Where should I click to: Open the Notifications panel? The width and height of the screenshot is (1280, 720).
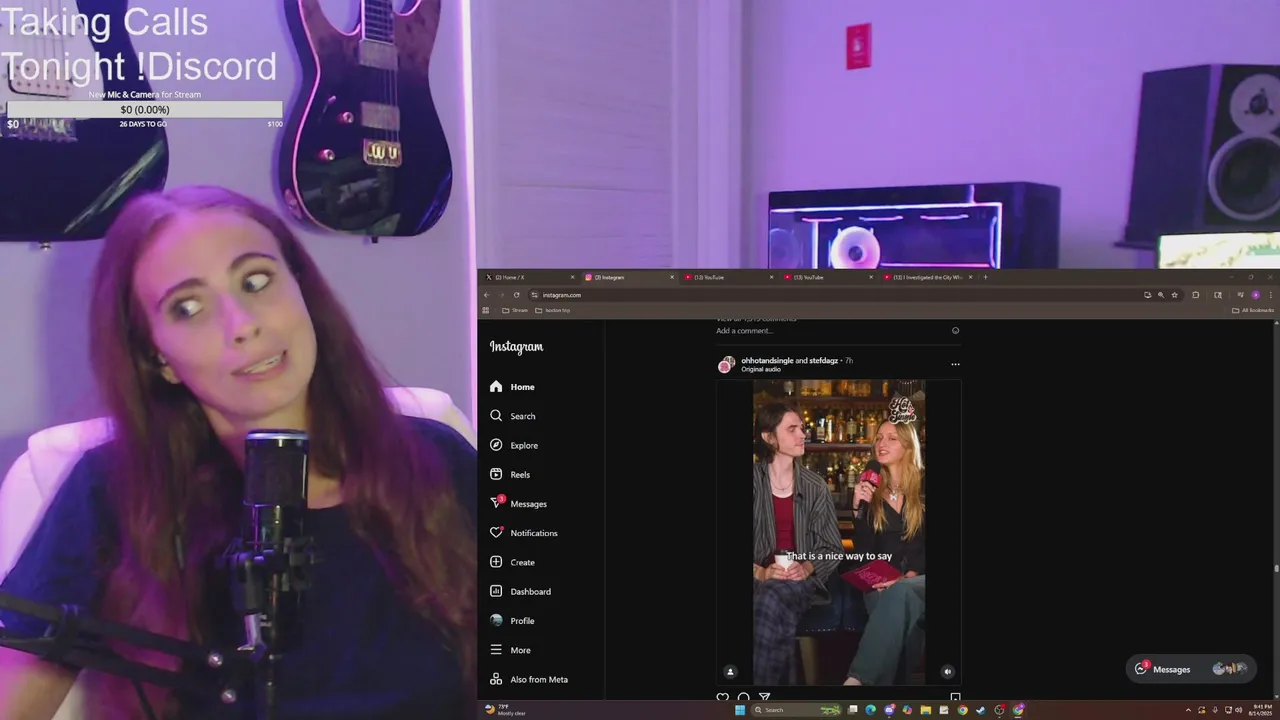coord(524,533)
